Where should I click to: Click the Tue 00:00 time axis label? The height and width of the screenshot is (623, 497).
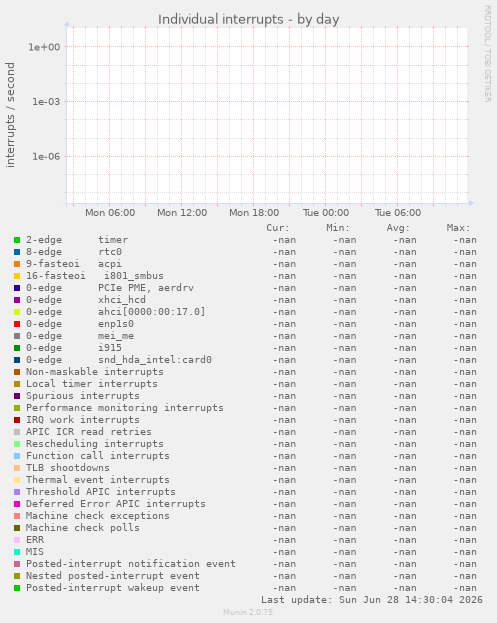pyautogui.click(x=326, y=213)
